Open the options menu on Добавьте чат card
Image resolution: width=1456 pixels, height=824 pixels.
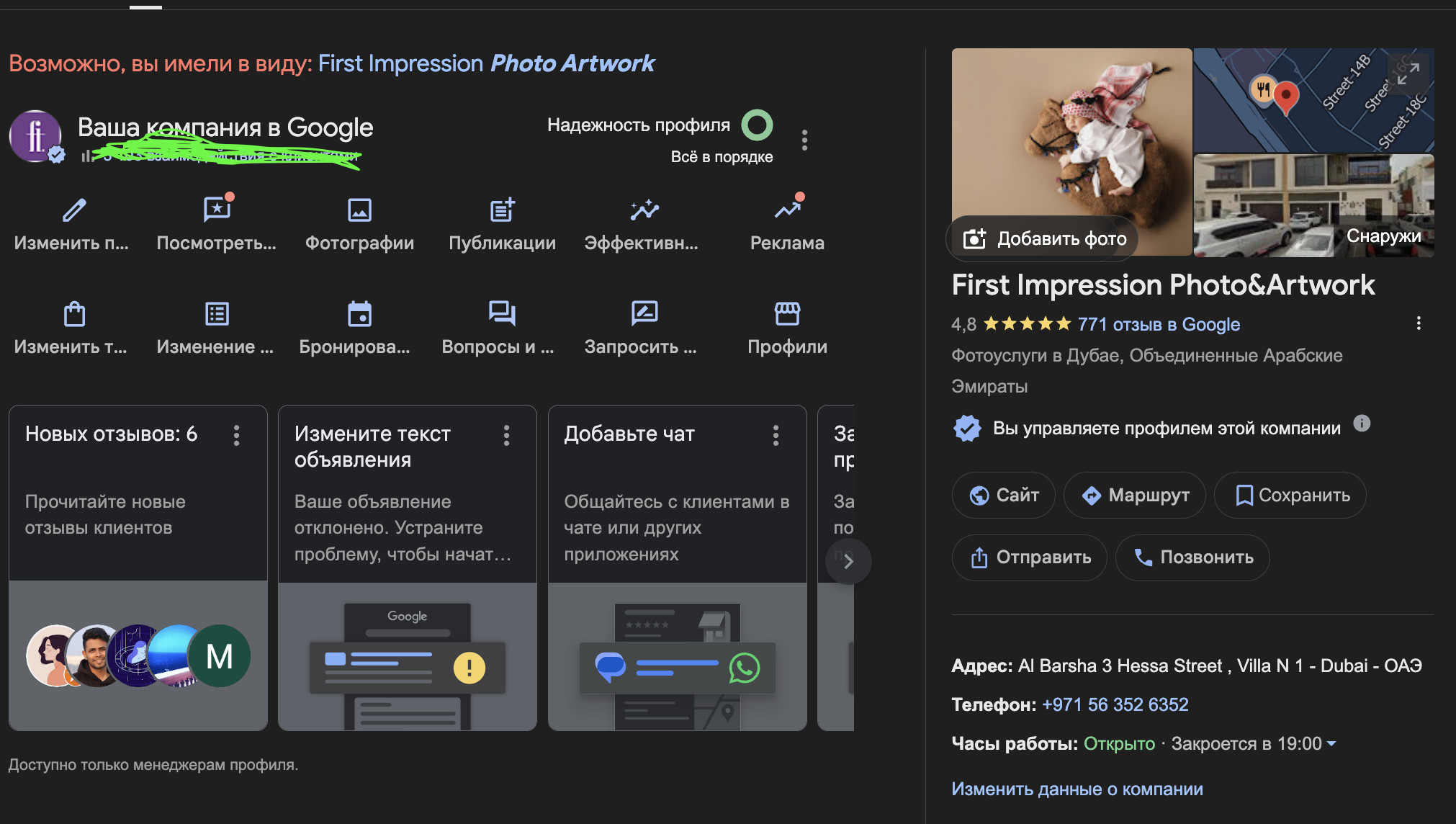[x=776, y=435]
